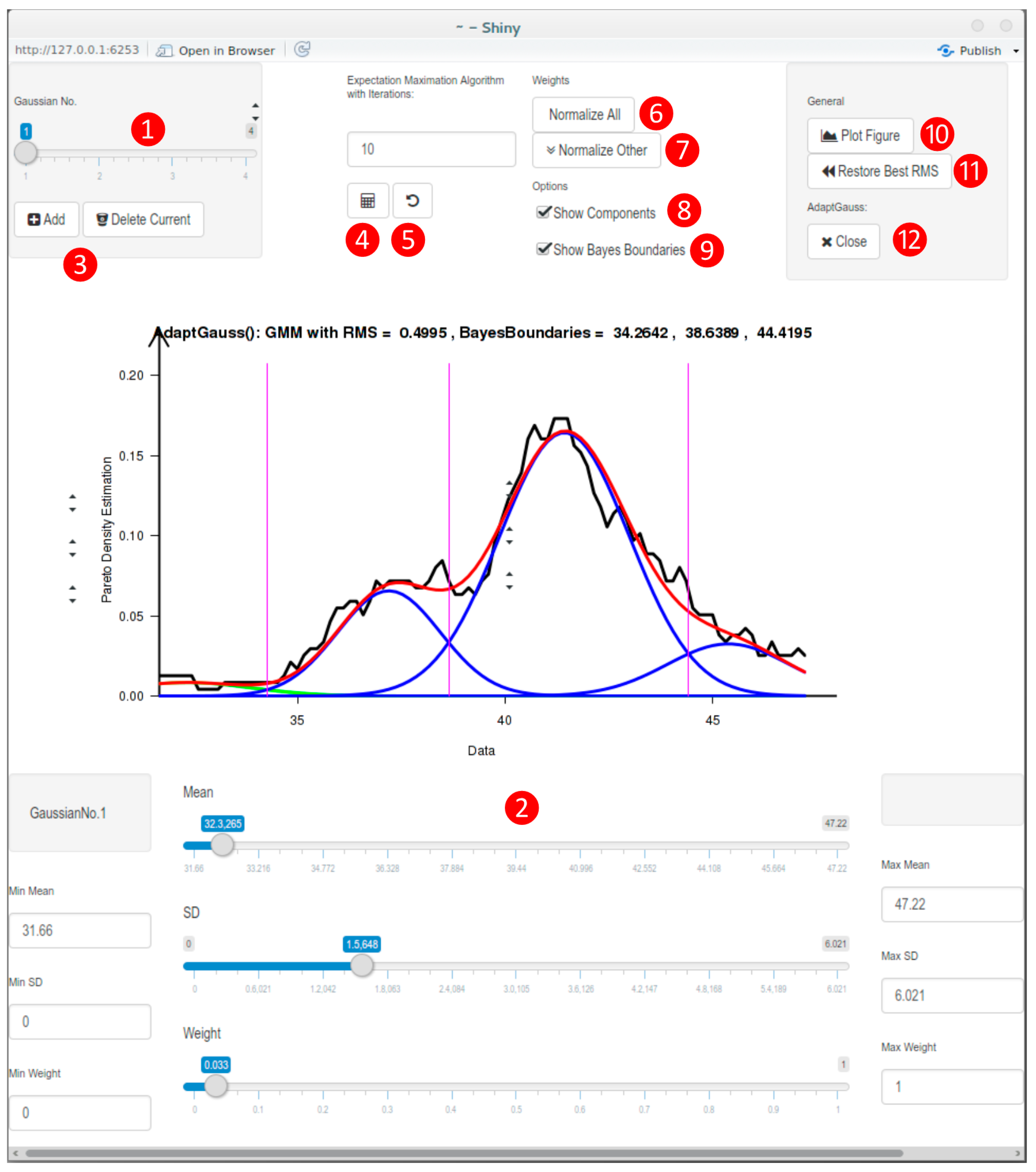Screen dimensions: 1036x1172
Task: Click Delete Current button
Action: [143, 219]
